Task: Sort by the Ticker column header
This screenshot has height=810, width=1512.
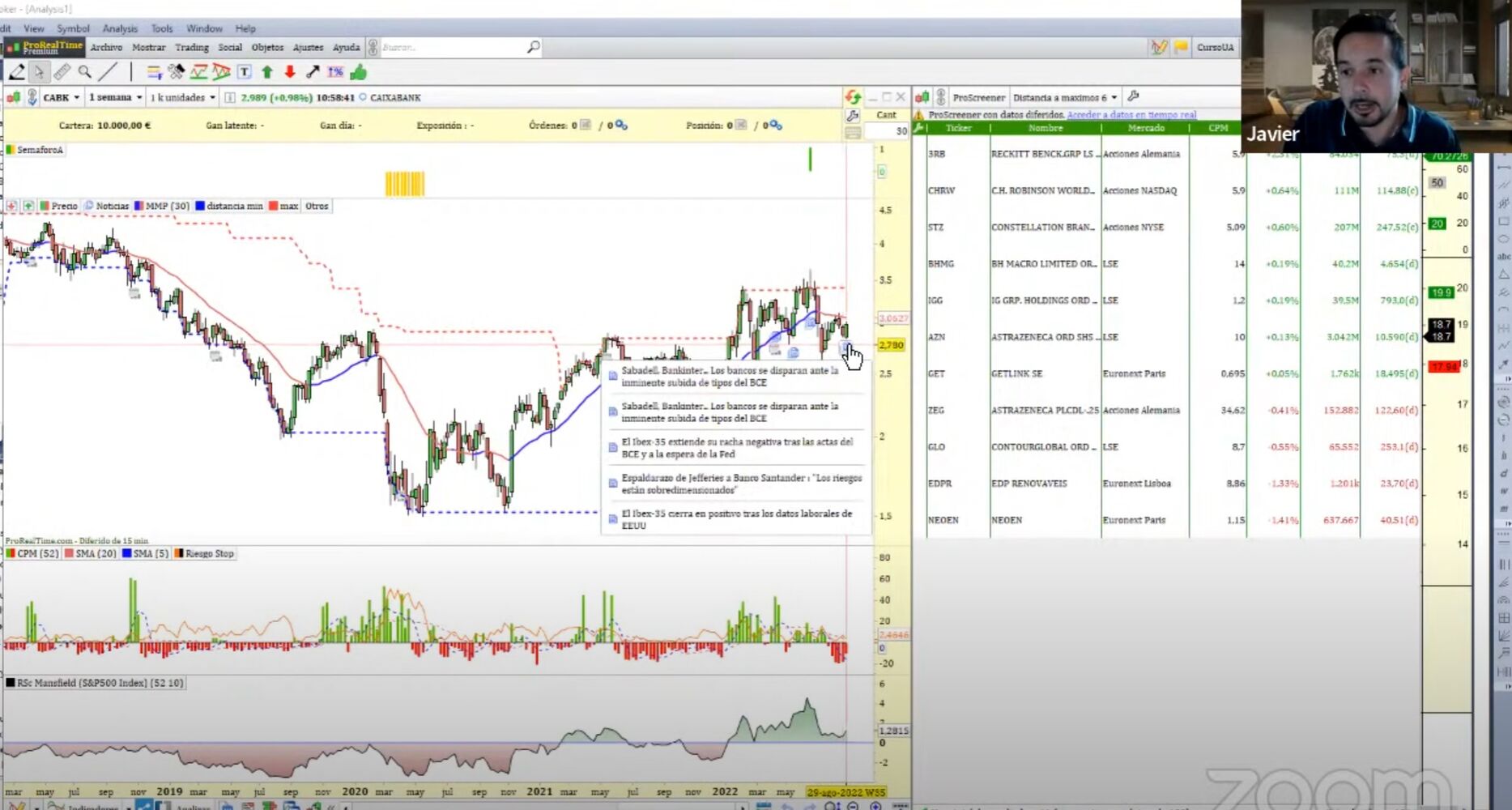Action: point(958,128)
